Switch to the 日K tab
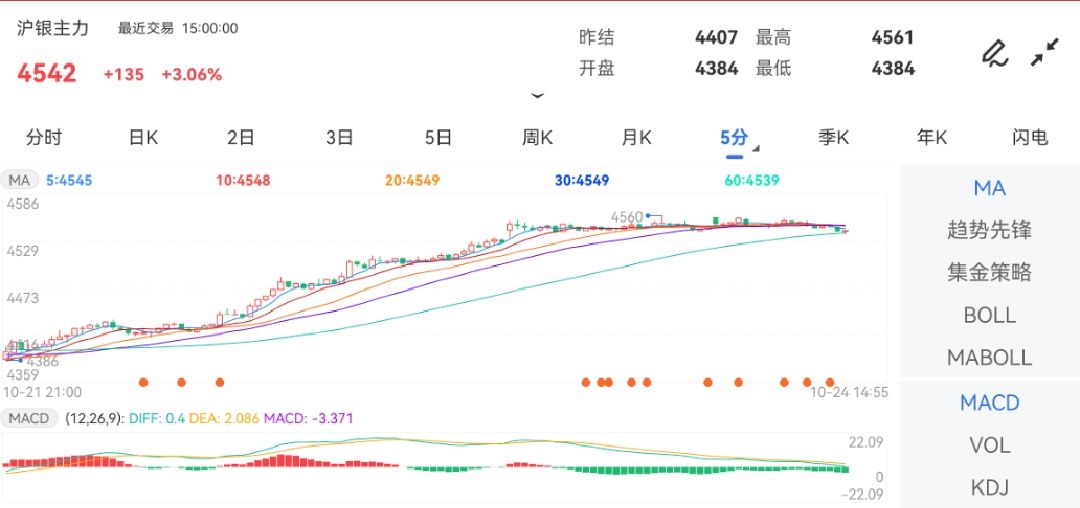 143,137
